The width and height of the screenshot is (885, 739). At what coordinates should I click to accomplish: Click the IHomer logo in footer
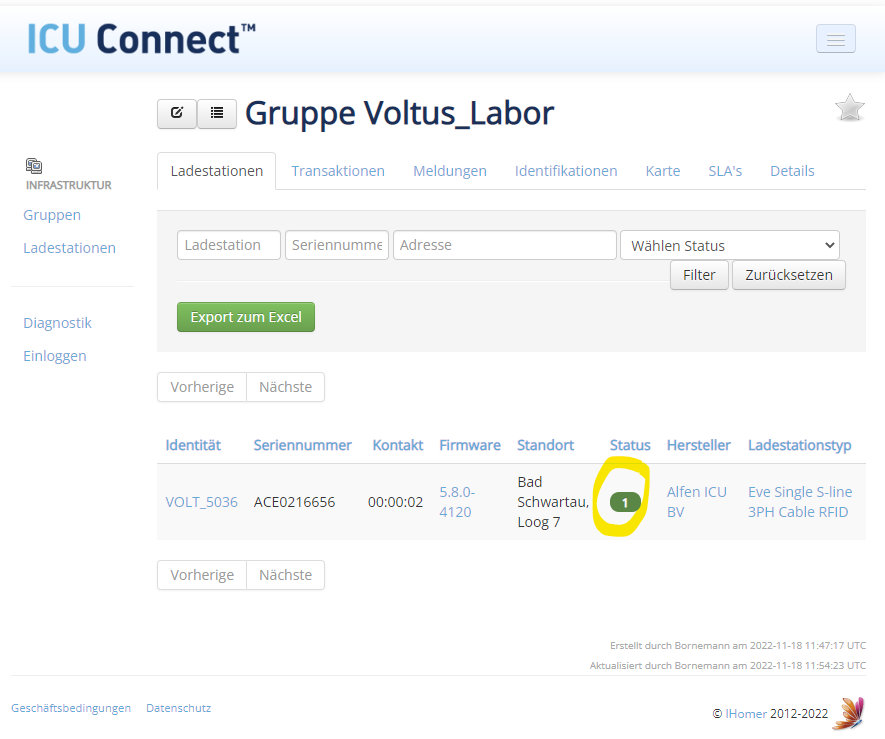(x=851, y=712)
